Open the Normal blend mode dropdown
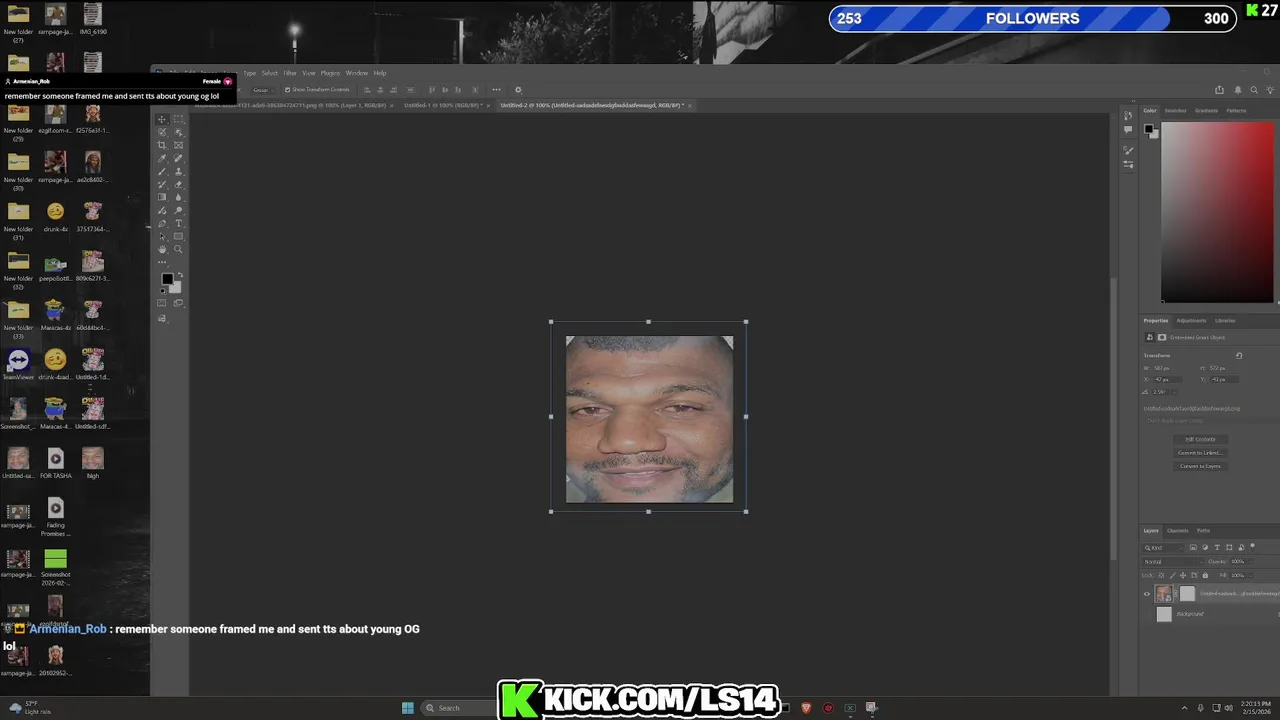The image size is (1280, 720). [x=1173, y=562]
